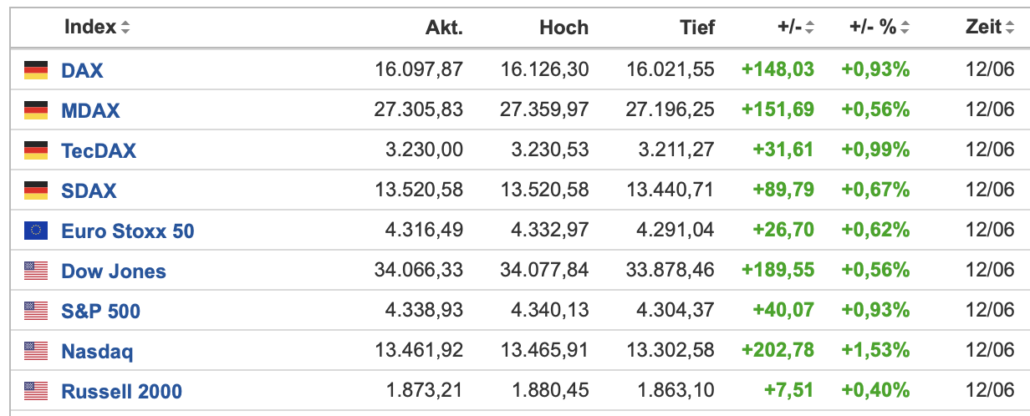Open the Russell 2000 link
The image size is (1030, 416).
[122, 392]
